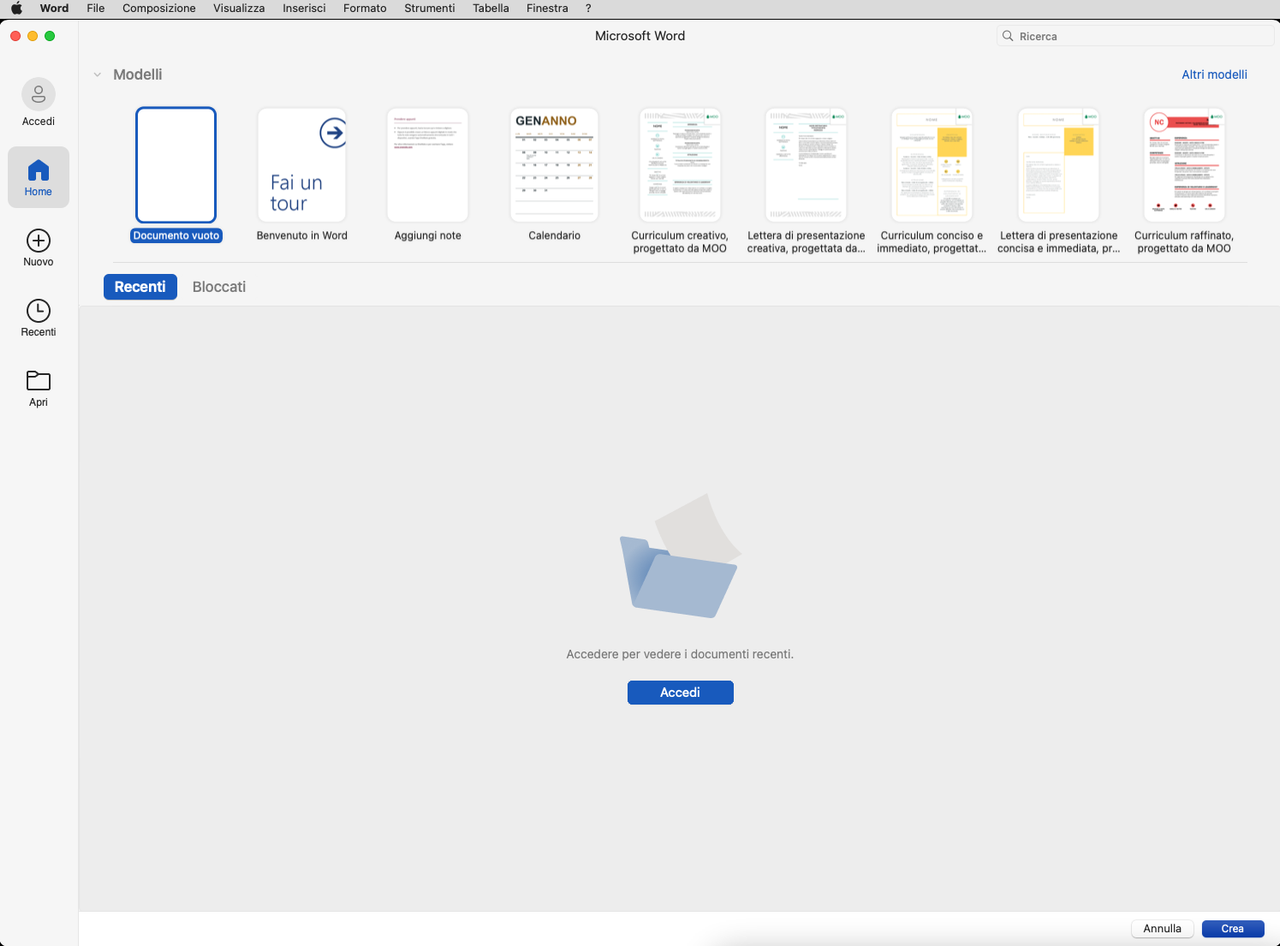Screen dimensions: 1280x946
Task: Open the Strumenti menu
Action: pyautogui.click(x=429, y=8)
